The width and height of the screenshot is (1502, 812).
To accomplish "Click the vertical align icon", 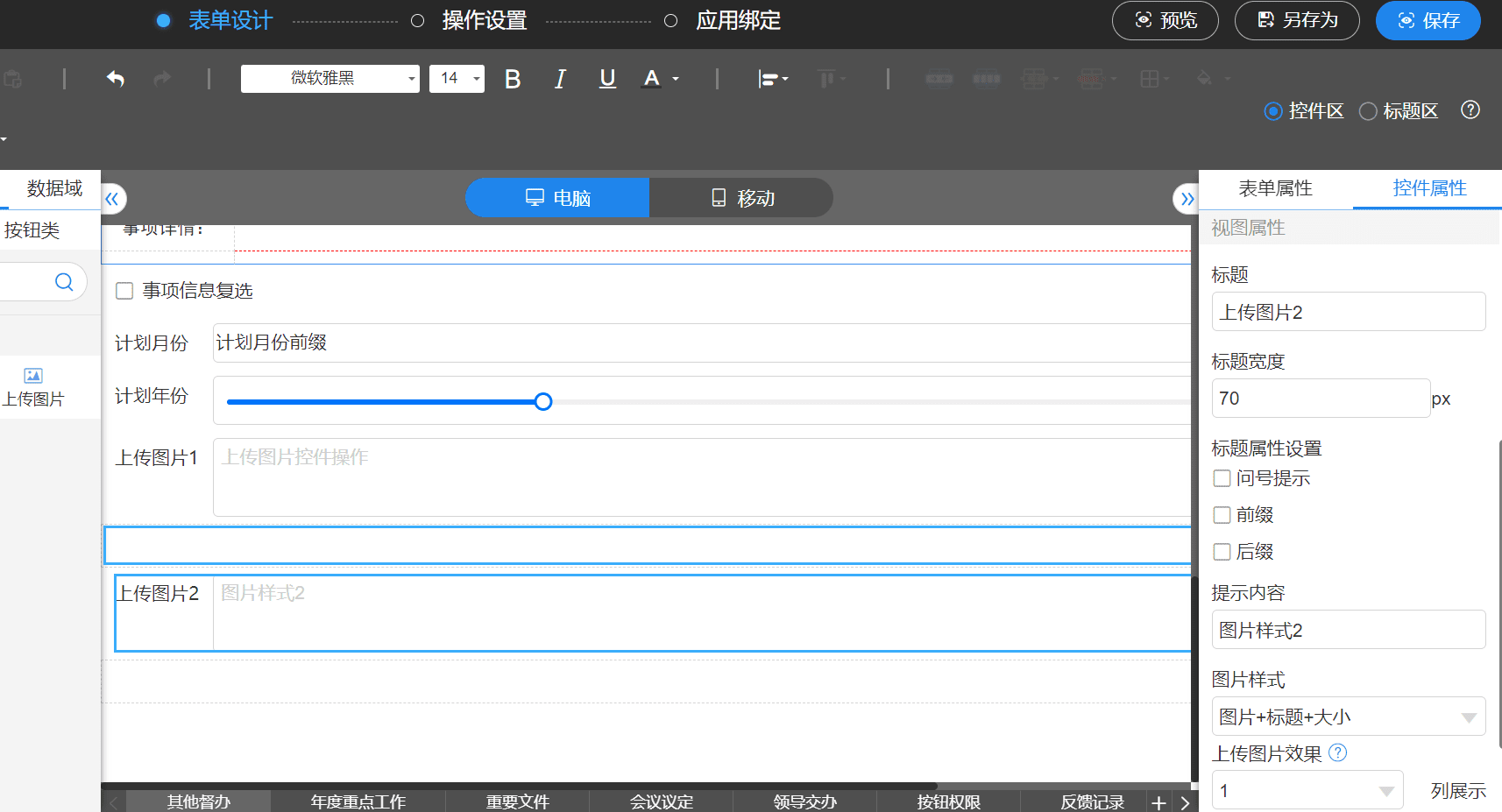I will click(825, 79).
